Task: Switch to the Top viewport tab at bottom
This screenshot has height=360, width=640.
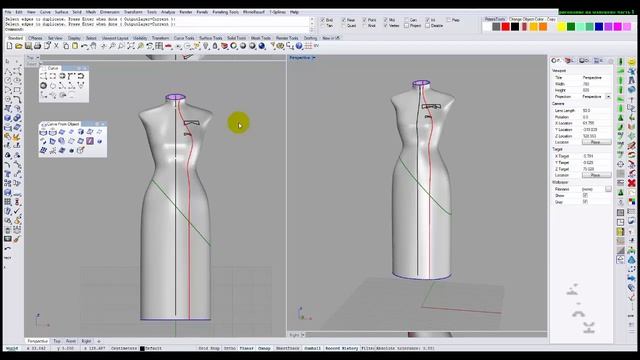Action: [57, 341]
